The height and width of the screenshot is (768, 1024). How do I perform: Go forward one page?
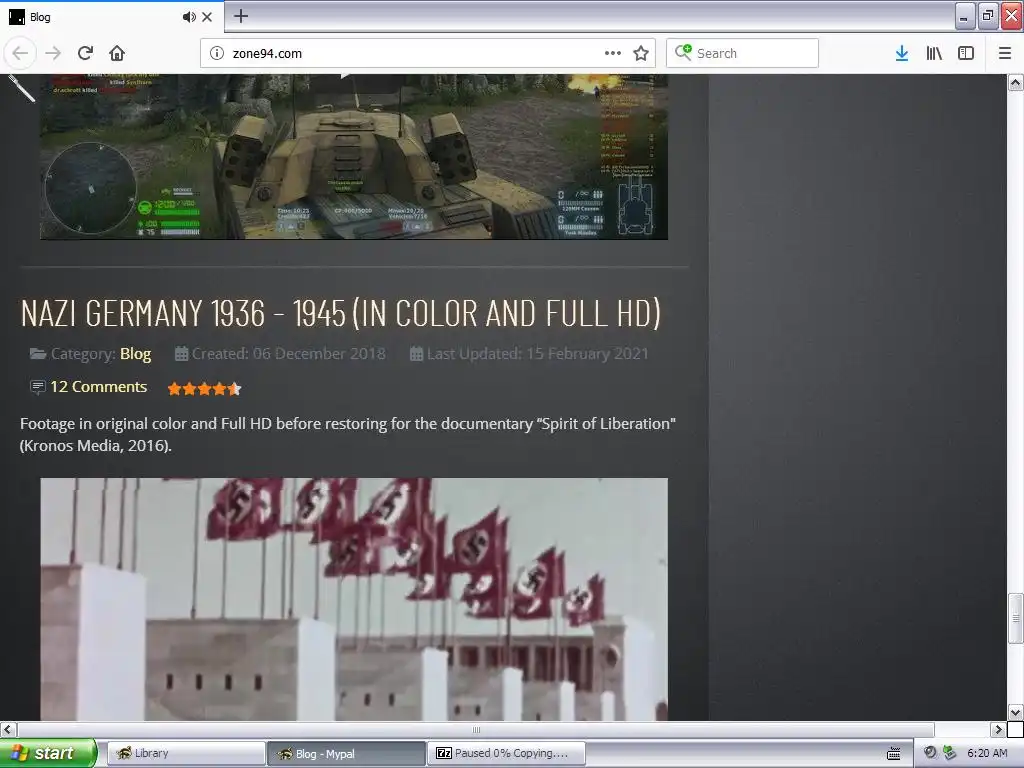[53, 53]
